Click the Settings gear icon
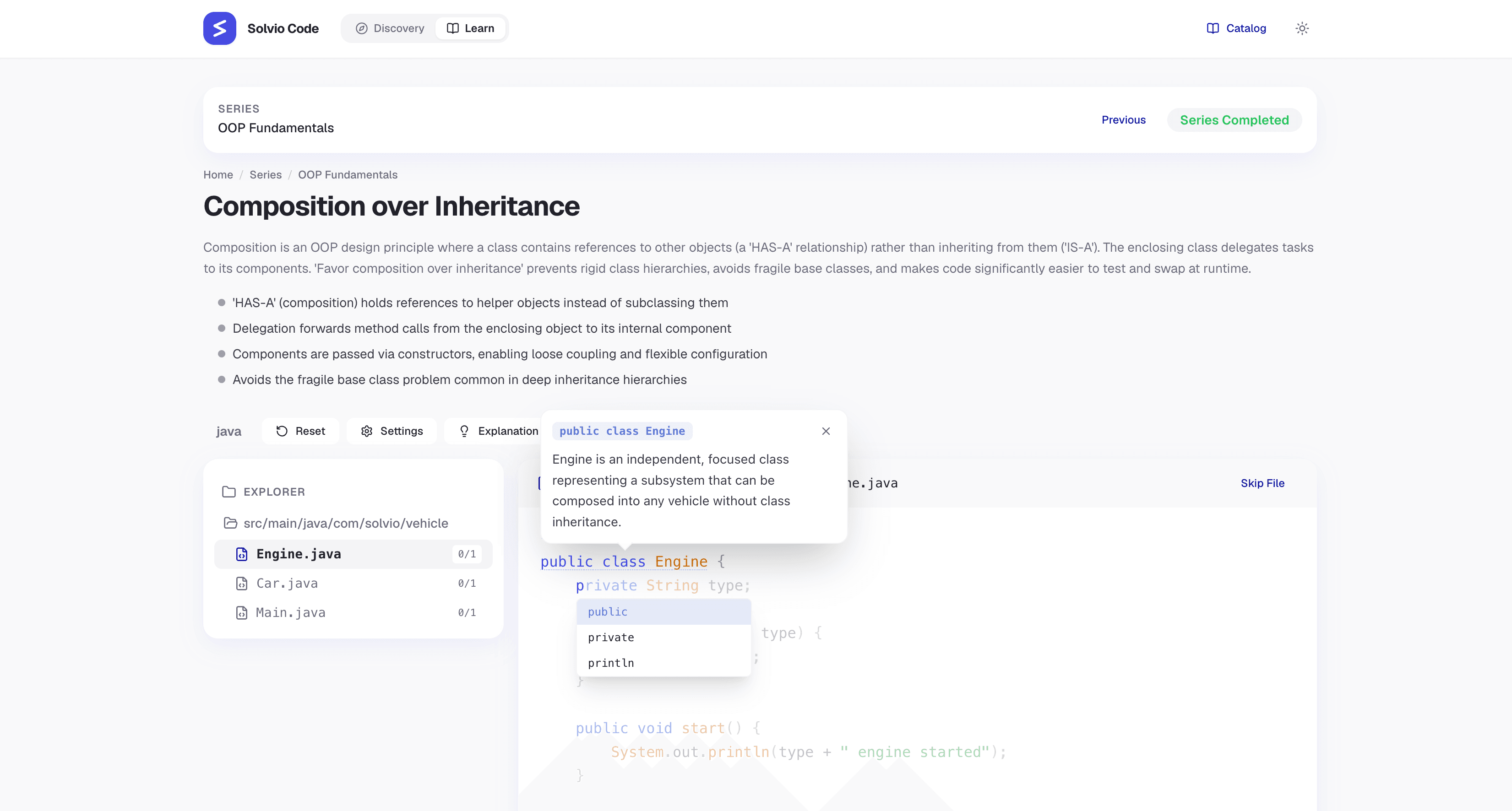The height and width of the screenshot is (811, 1512). point(367,431)
